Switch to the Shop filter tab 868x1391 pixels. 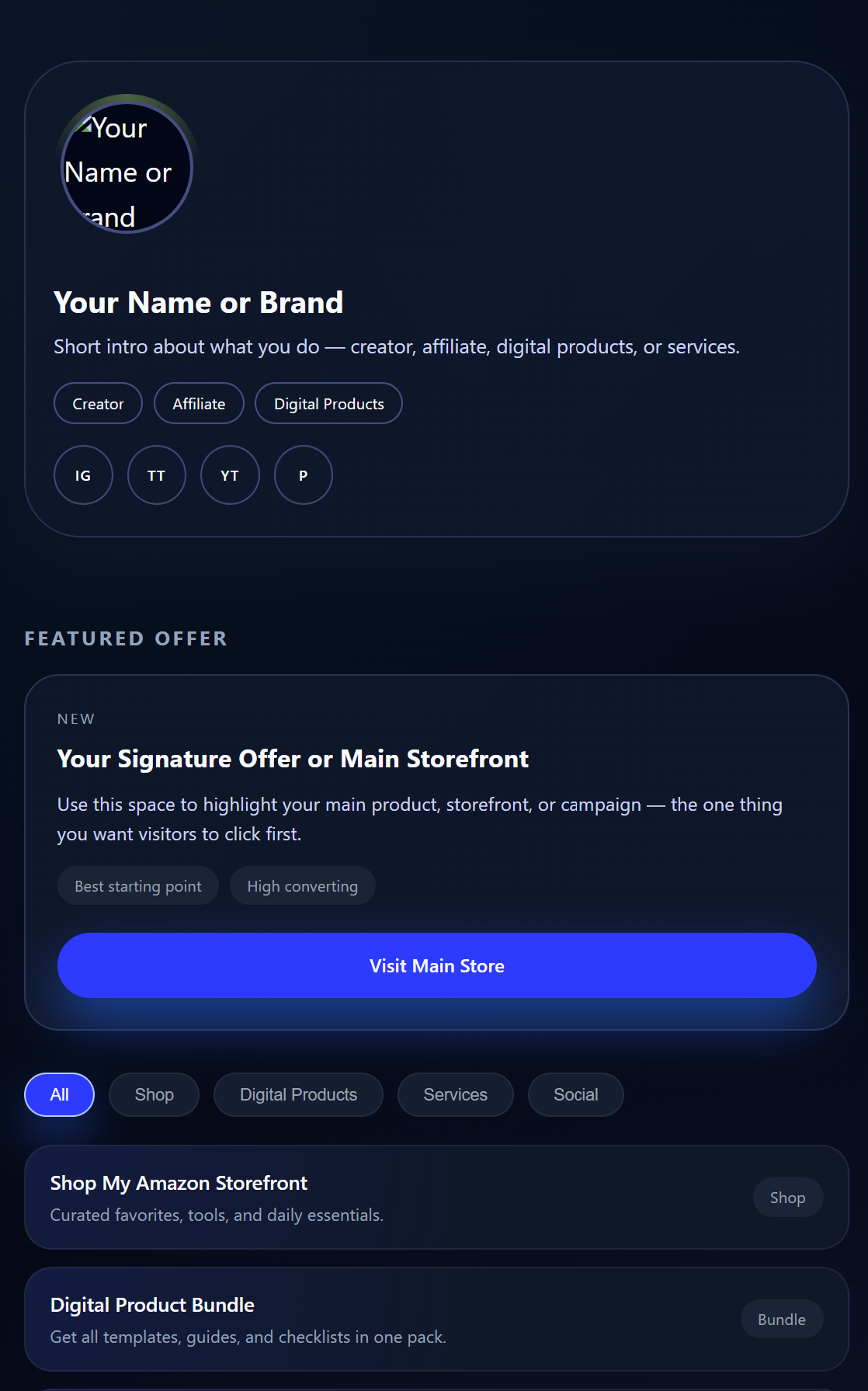pyautogui.click(x=154, y=1094)
